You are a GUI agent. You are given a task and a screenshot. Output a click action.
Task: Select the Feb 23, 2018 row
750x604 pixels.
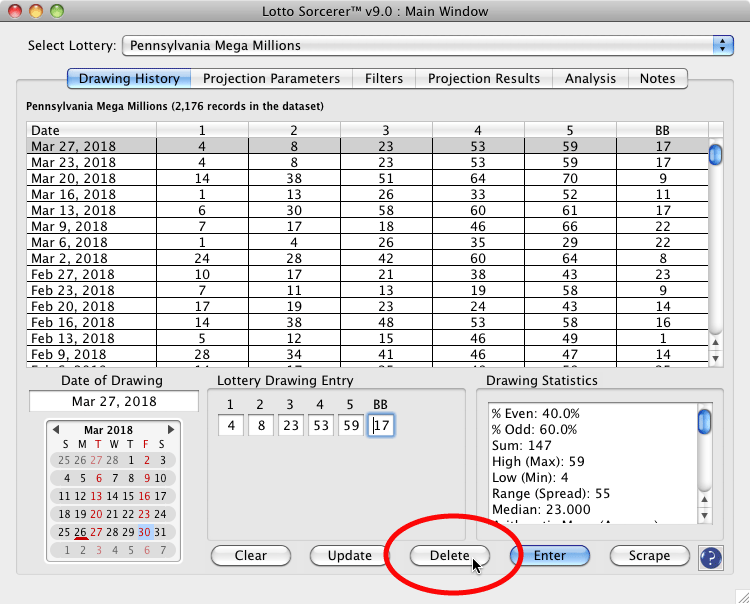tap(367, 290)
